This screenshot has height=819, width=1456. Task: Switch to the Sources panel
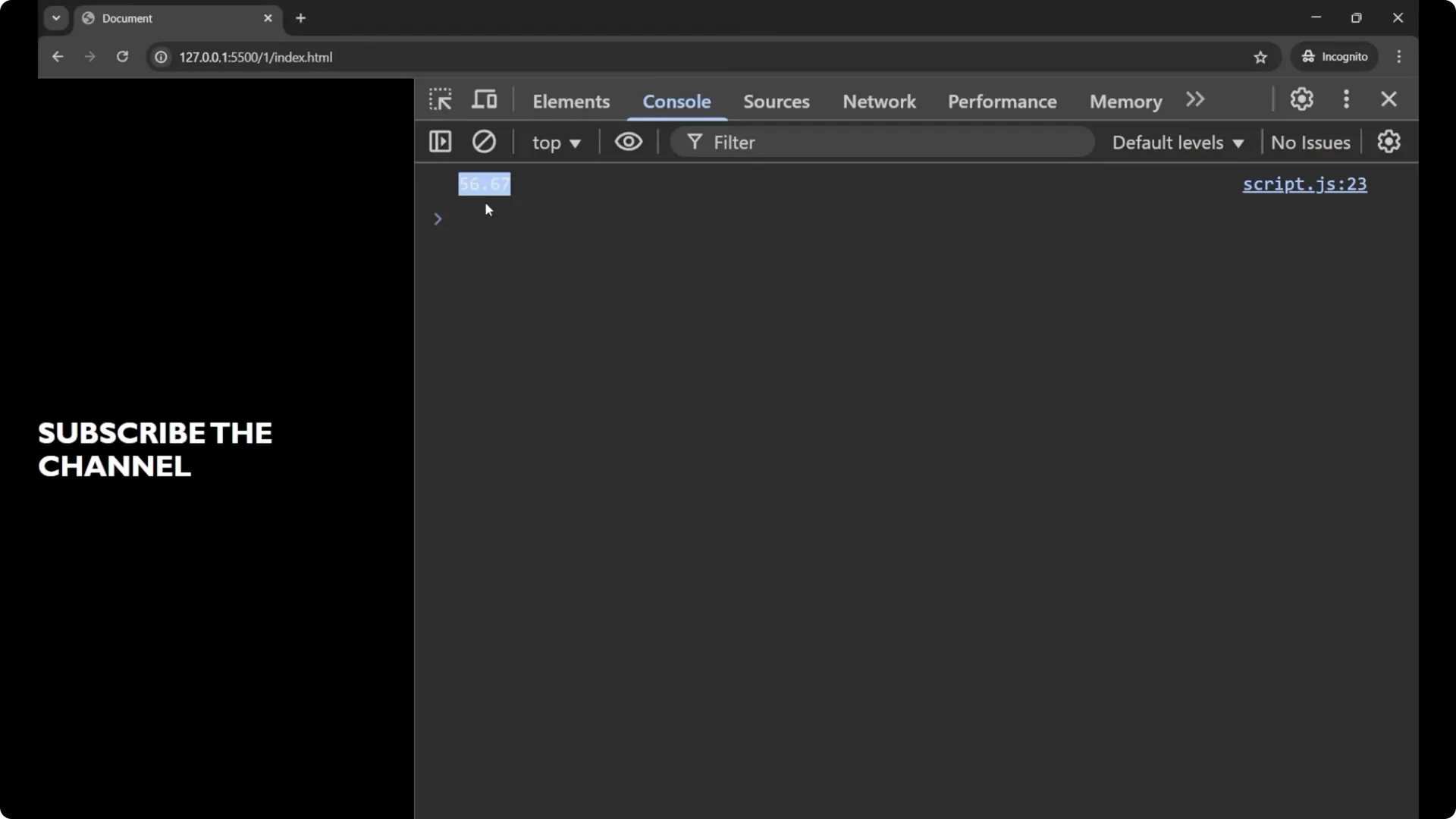point(777,102)
